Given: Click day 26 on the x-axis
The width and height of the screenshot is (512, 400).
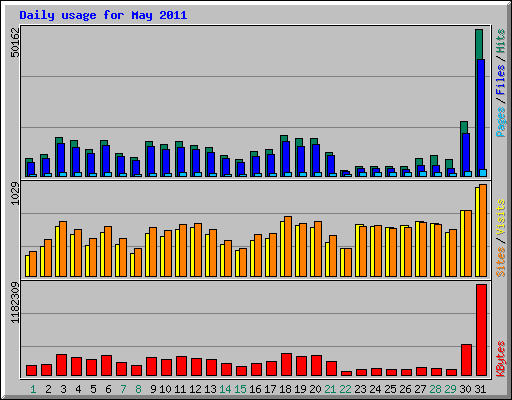Looking at the screenshot, I should click(405, 389).
